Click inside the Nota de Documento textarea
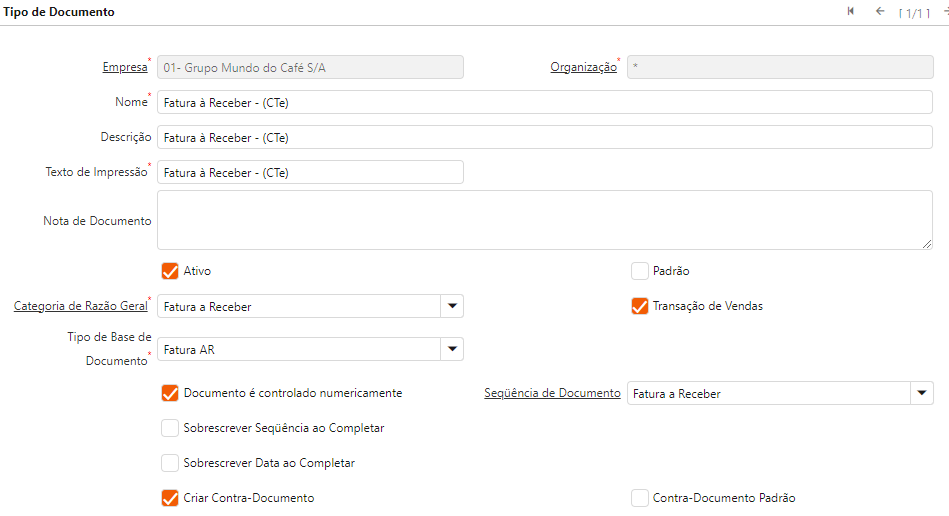949x516 pixels. coord(545,220)
